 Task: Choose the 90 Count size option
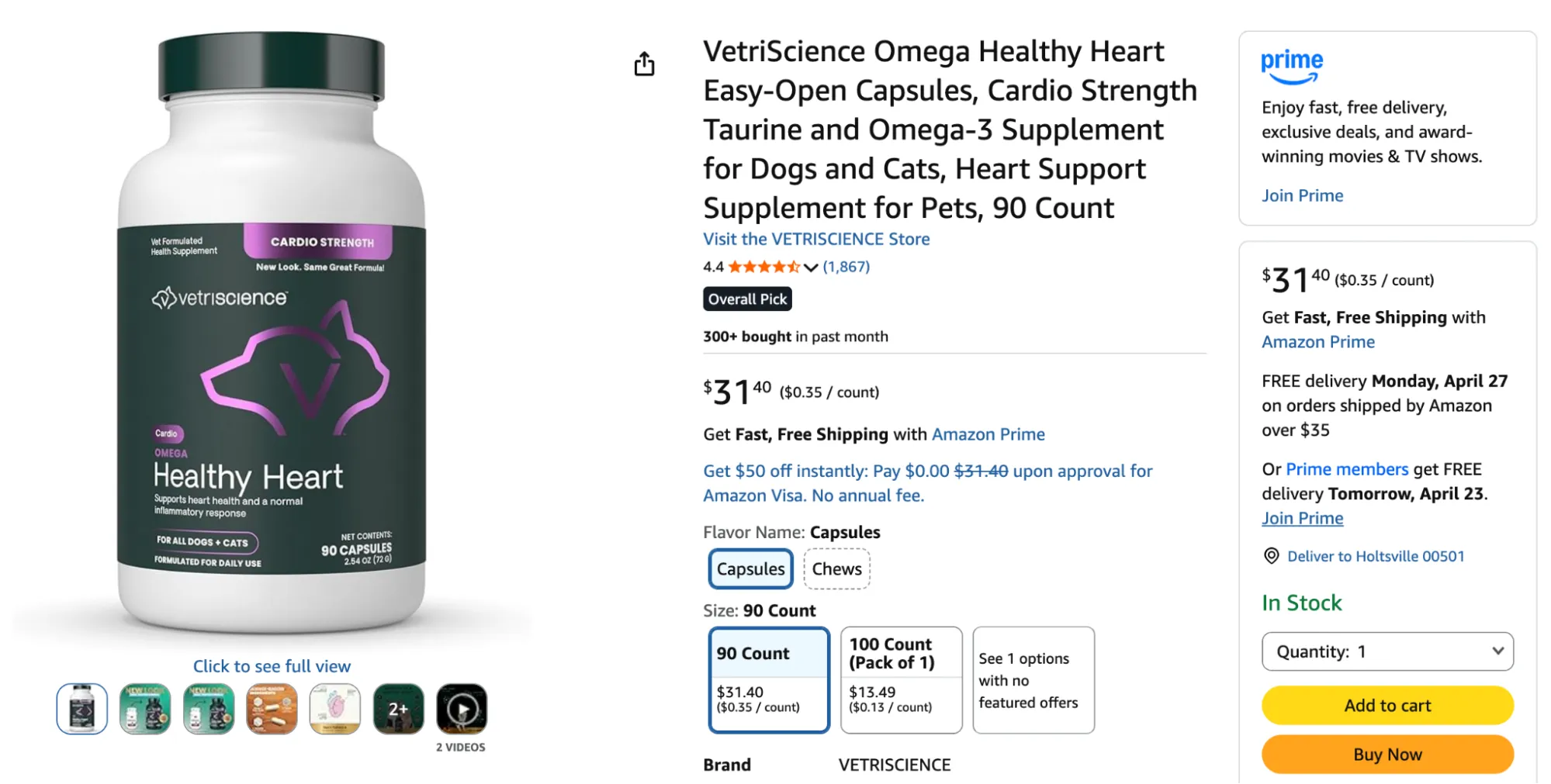coord(769,680)
